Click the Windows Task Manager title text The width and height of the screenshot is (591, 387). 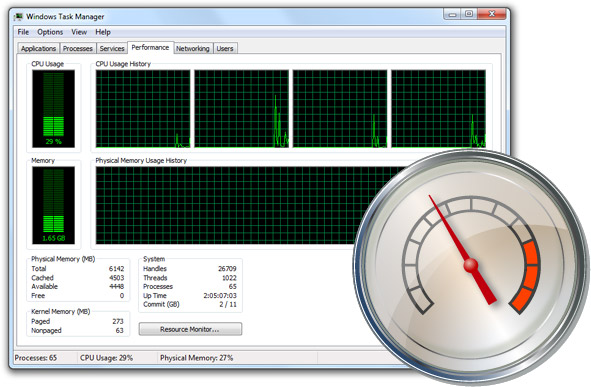click(x=65, y=17)
